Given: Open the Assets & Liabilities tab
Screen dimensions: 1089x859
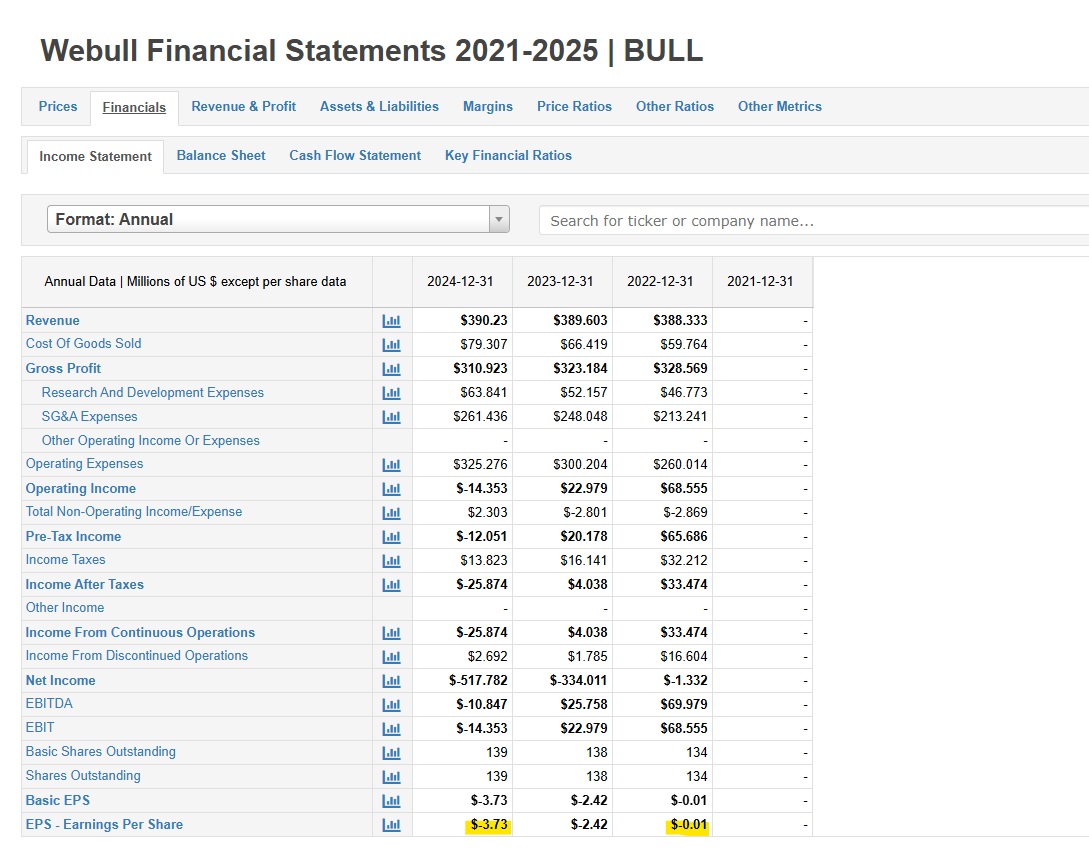Looking at the screenshot, I should point(379,106).
